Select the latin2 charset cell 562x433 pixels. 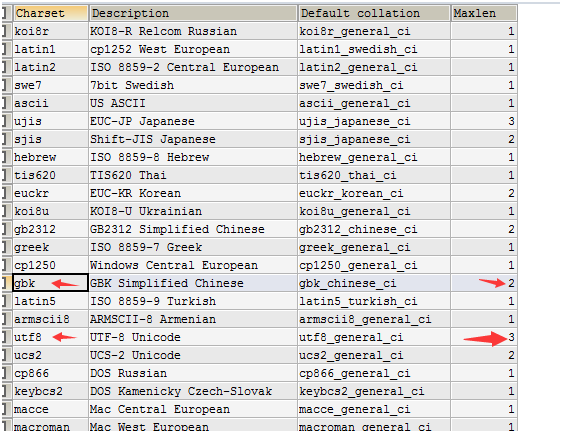[x=51, y=67]
